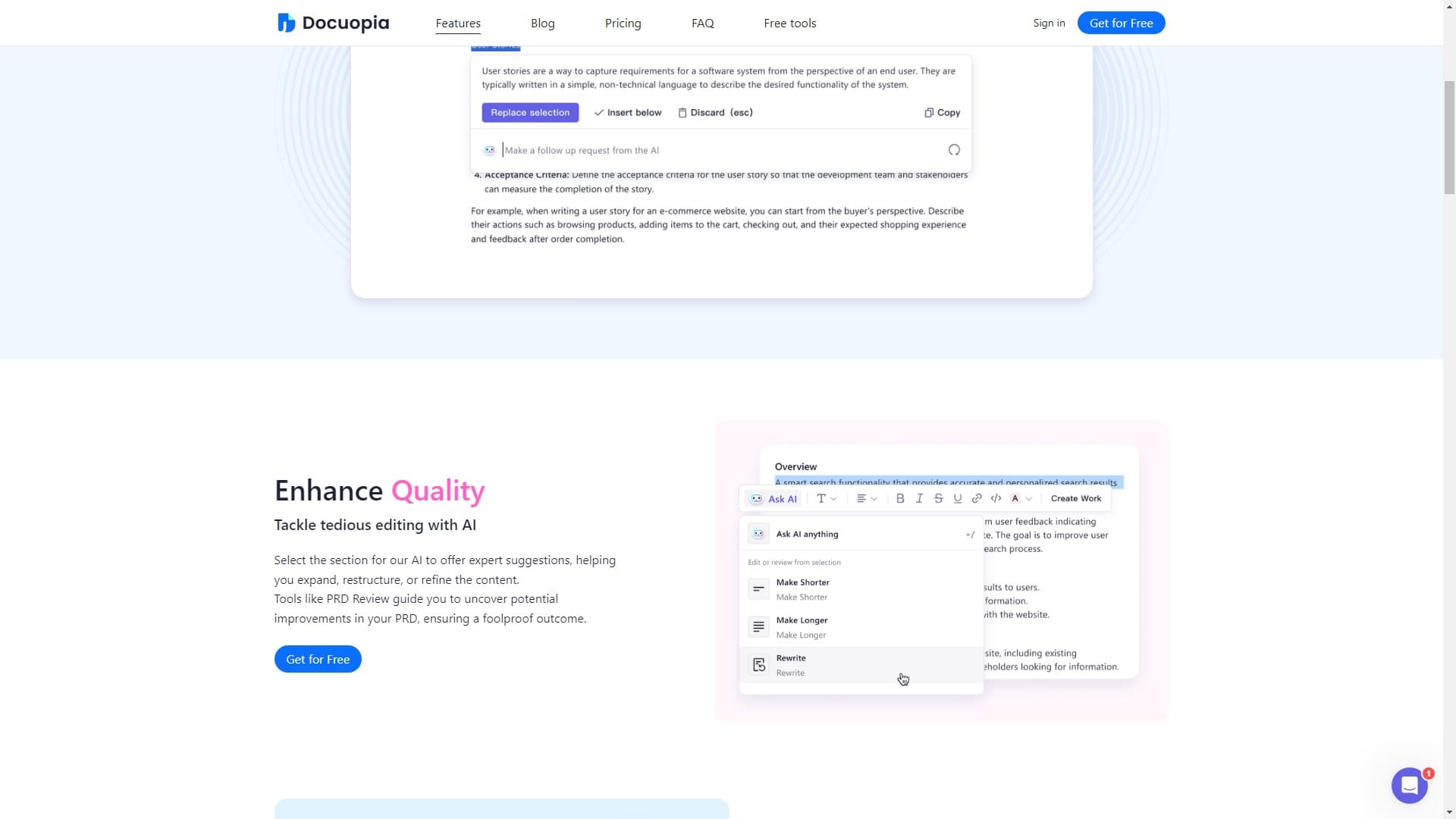1456x819 pixels.
Task: Open the FAQ nav item
Action: click(703, 23)
